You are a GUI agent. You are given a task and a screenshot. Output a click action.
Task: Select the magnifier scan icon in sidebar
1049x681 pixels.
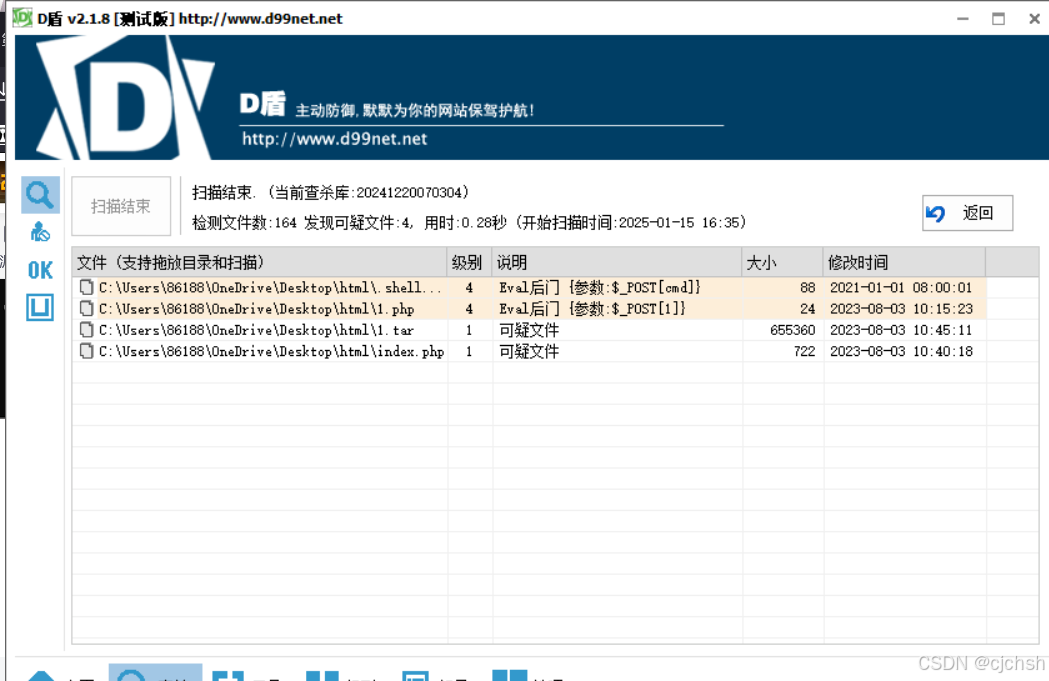click(40, 195)
